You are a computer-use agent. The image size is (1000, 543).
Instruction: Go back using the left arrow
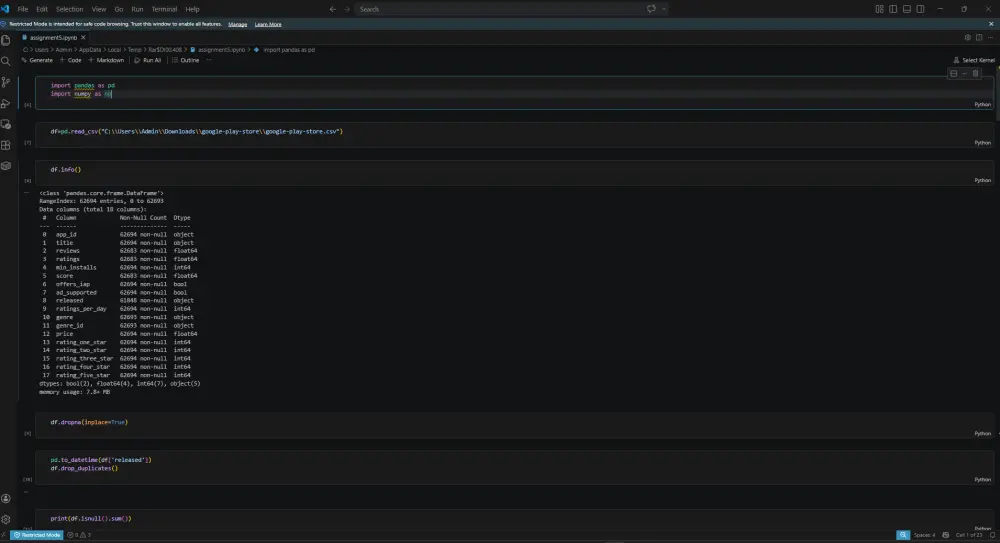point(332,9)
